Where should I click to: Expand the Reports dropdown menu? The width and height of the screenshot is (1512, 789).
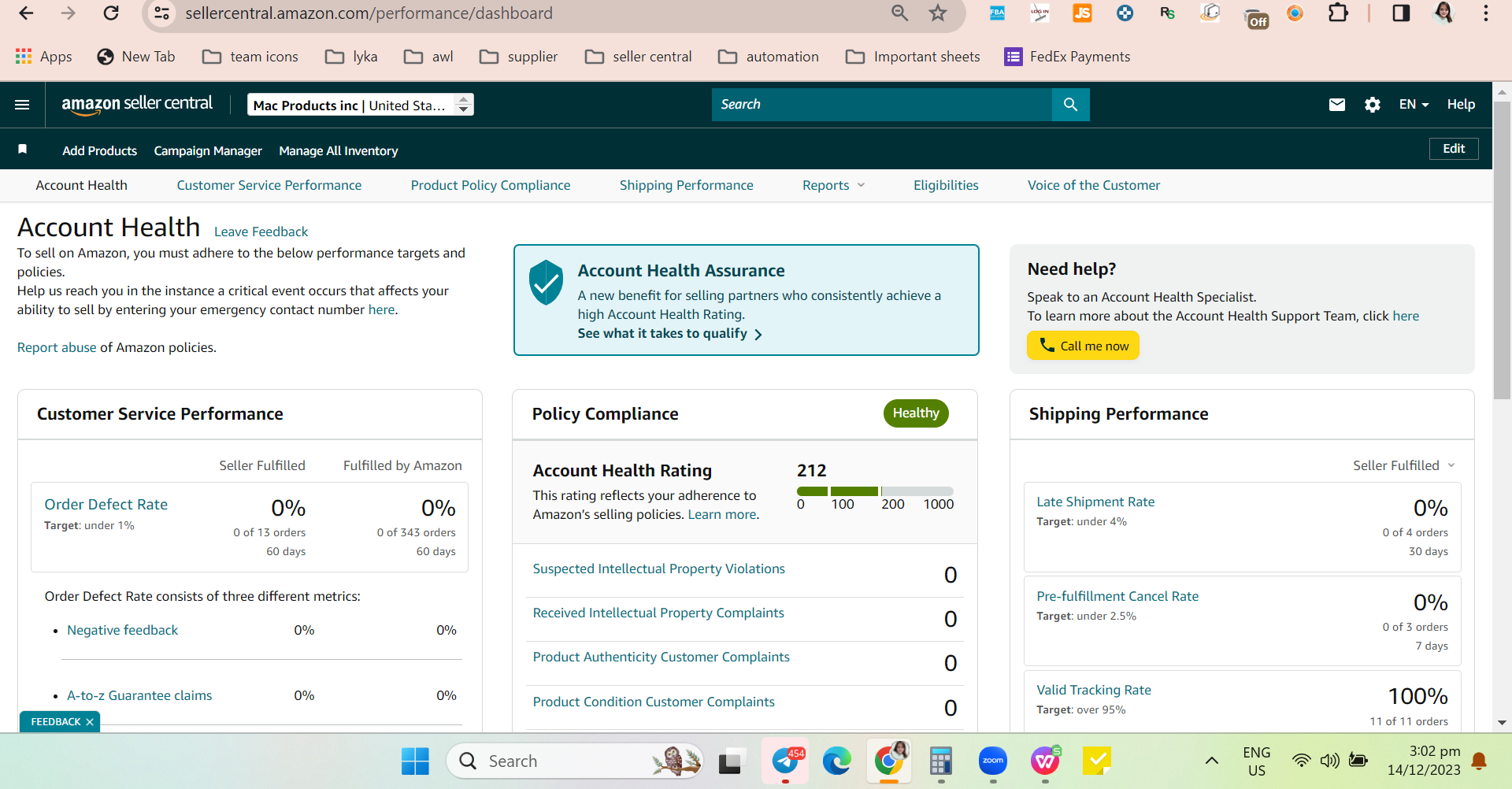tap(833, 186)
